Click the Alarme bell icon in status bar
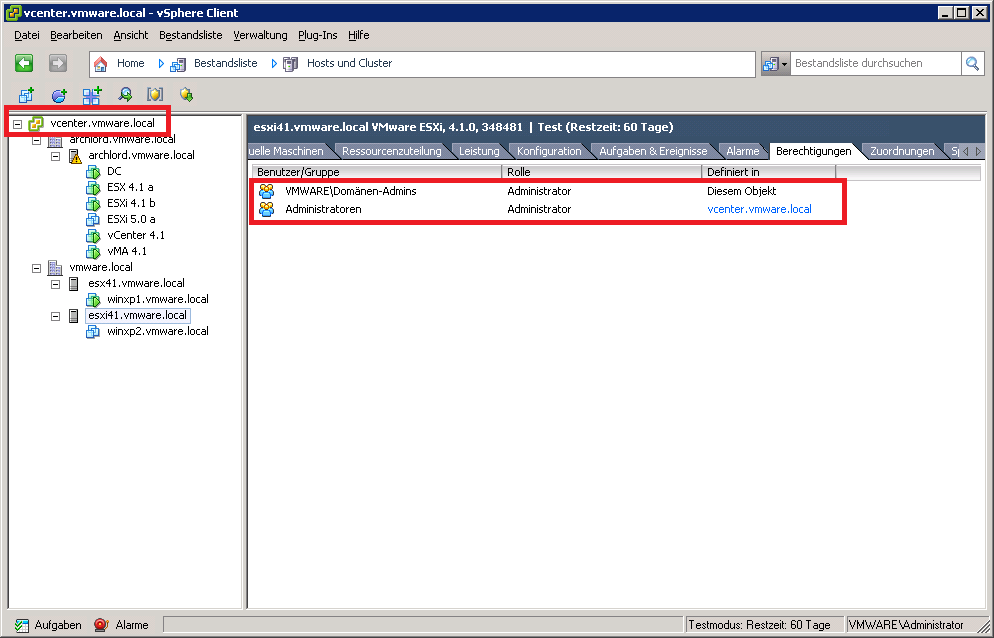The width and height of the screenshot is (994, 638). point(101,625)
